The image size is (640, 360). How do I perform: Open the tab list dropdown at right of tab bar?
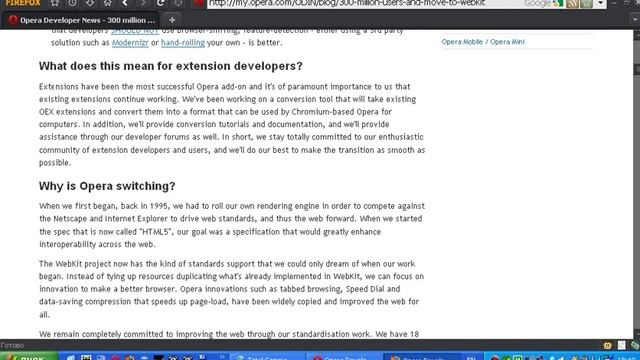pyautogui.click(x=635, y=19)
